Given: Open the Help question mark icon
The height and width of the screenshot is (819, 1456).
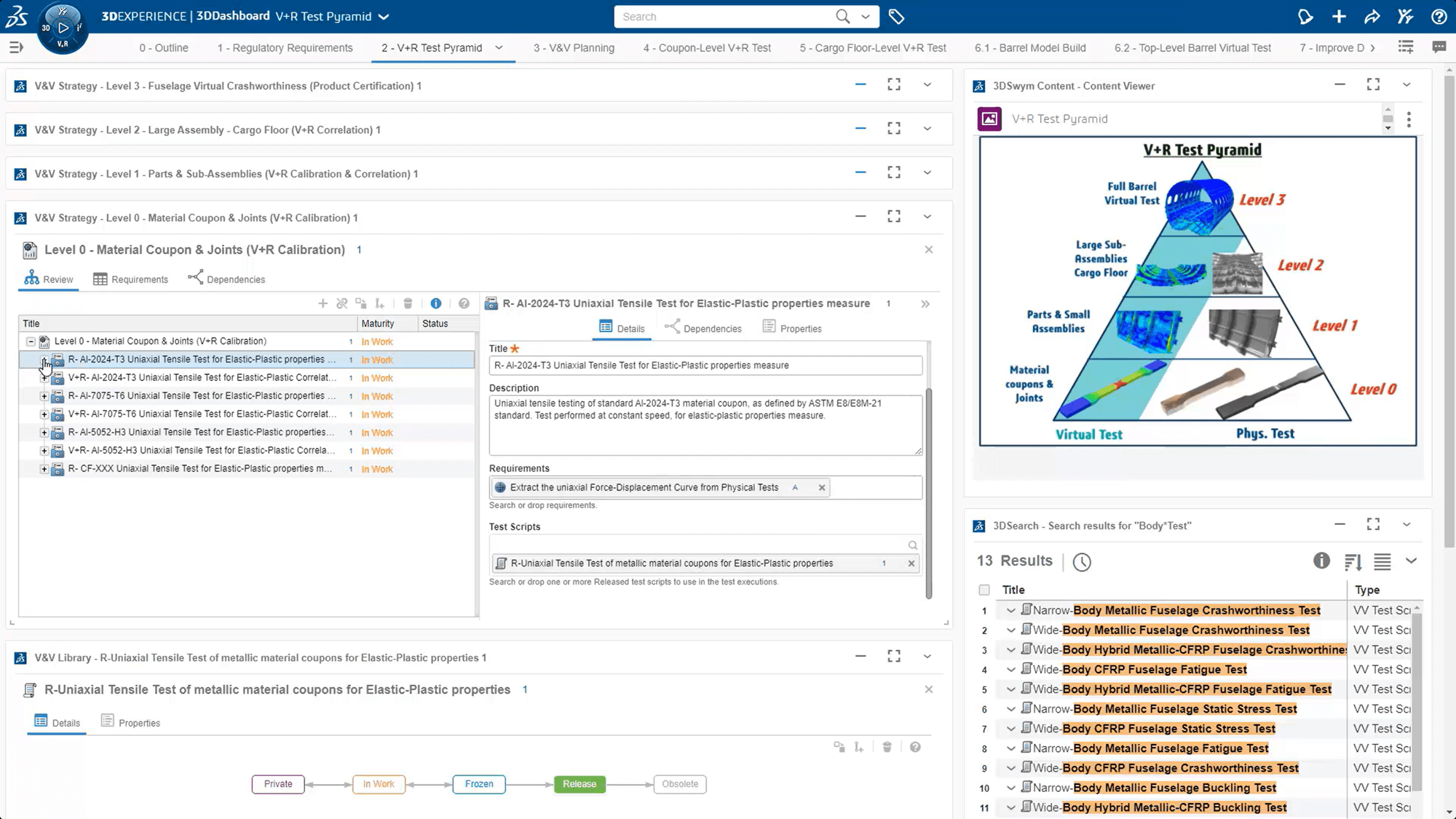Looking at the screenshot, I should click(x=1439, y=17).
